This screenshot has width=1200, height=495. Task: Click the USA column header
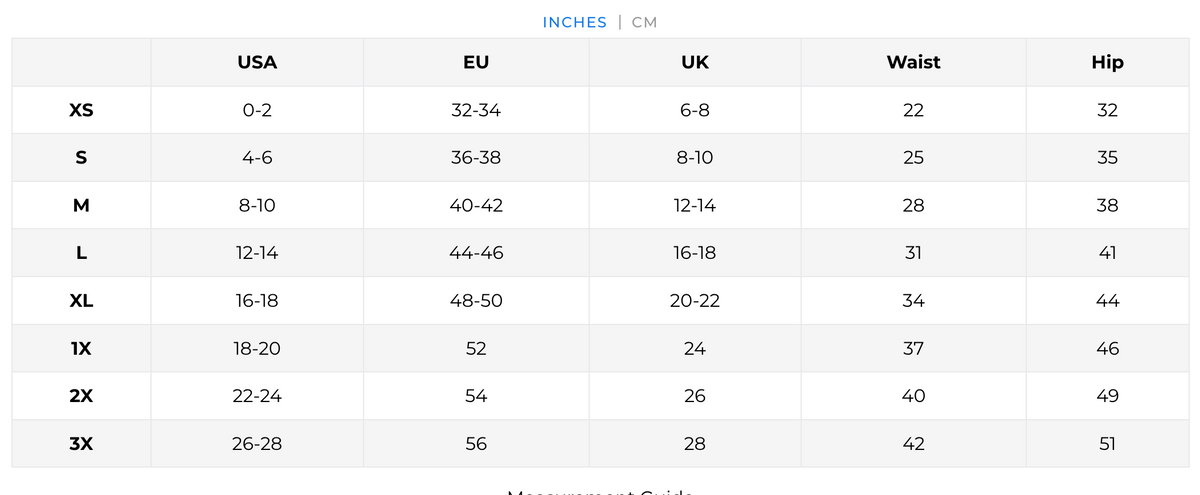point(257,62)
